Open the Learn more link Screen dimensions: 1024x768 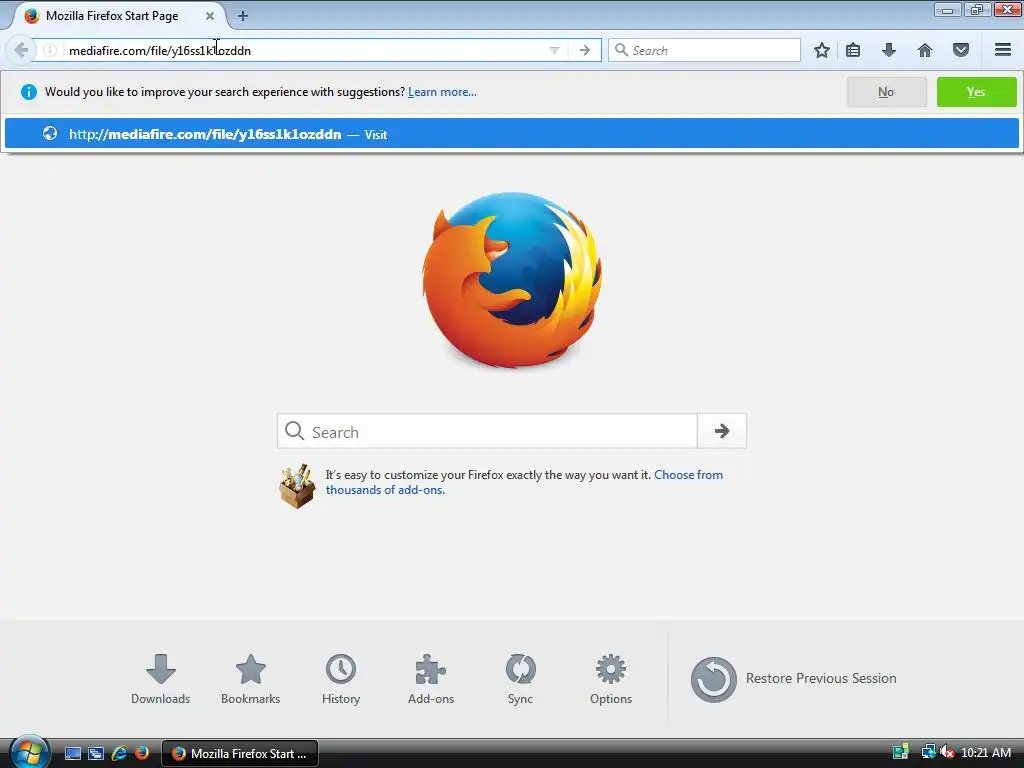point(442,92)
